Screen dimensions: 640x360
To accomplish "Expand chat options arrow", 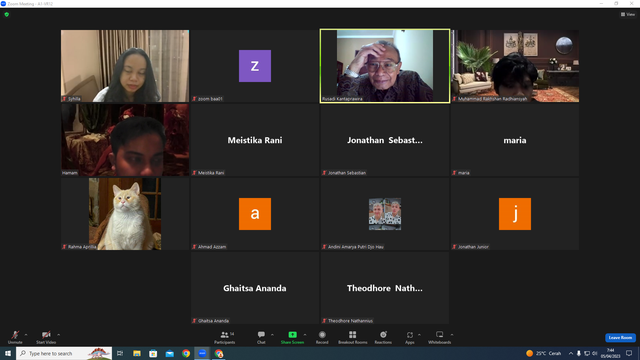I will point(272,335).
